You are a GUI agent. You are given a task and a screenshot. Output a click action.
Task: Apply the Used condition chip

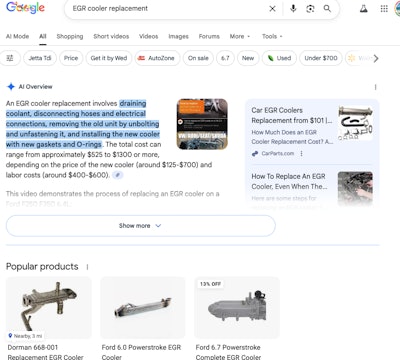pos(279,58)
